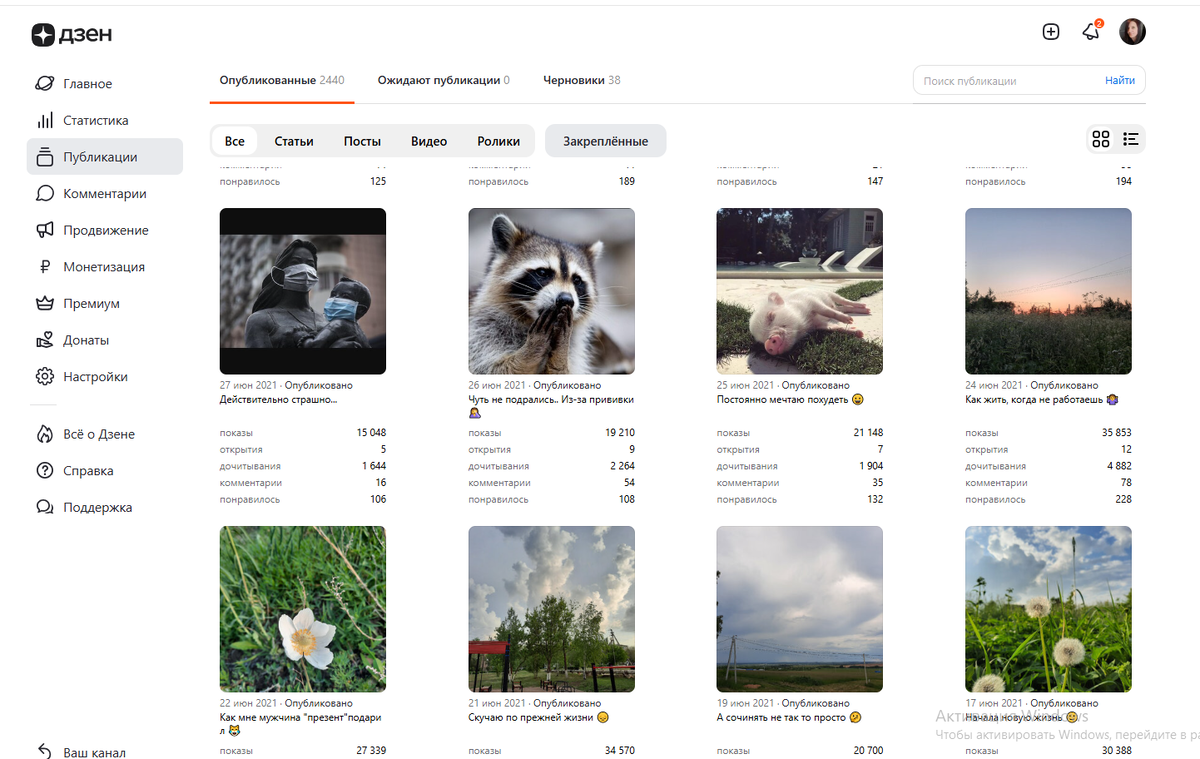Click the Справка question mark icon
Viewport: 1200px width, 759px height.
point(44,471)
